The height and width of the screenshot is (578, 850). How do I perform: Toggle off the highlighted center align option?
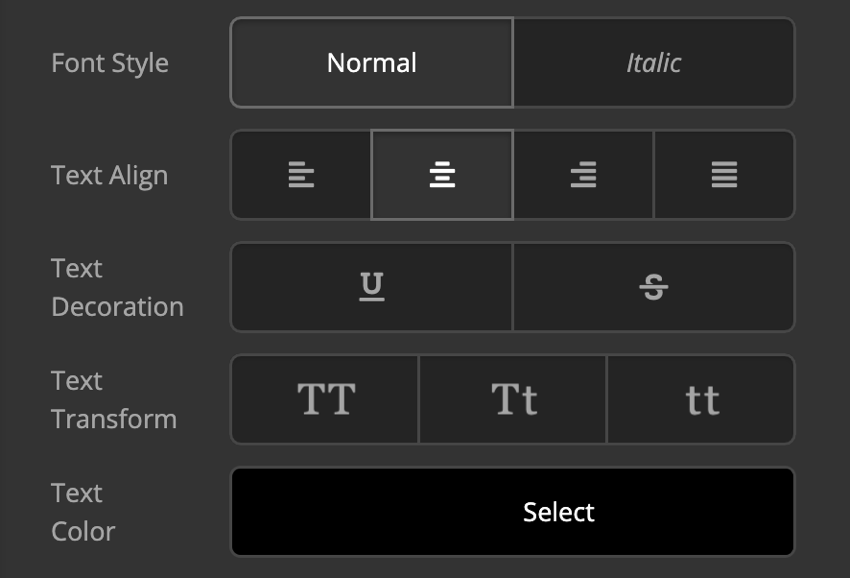(x=442, y=175)
